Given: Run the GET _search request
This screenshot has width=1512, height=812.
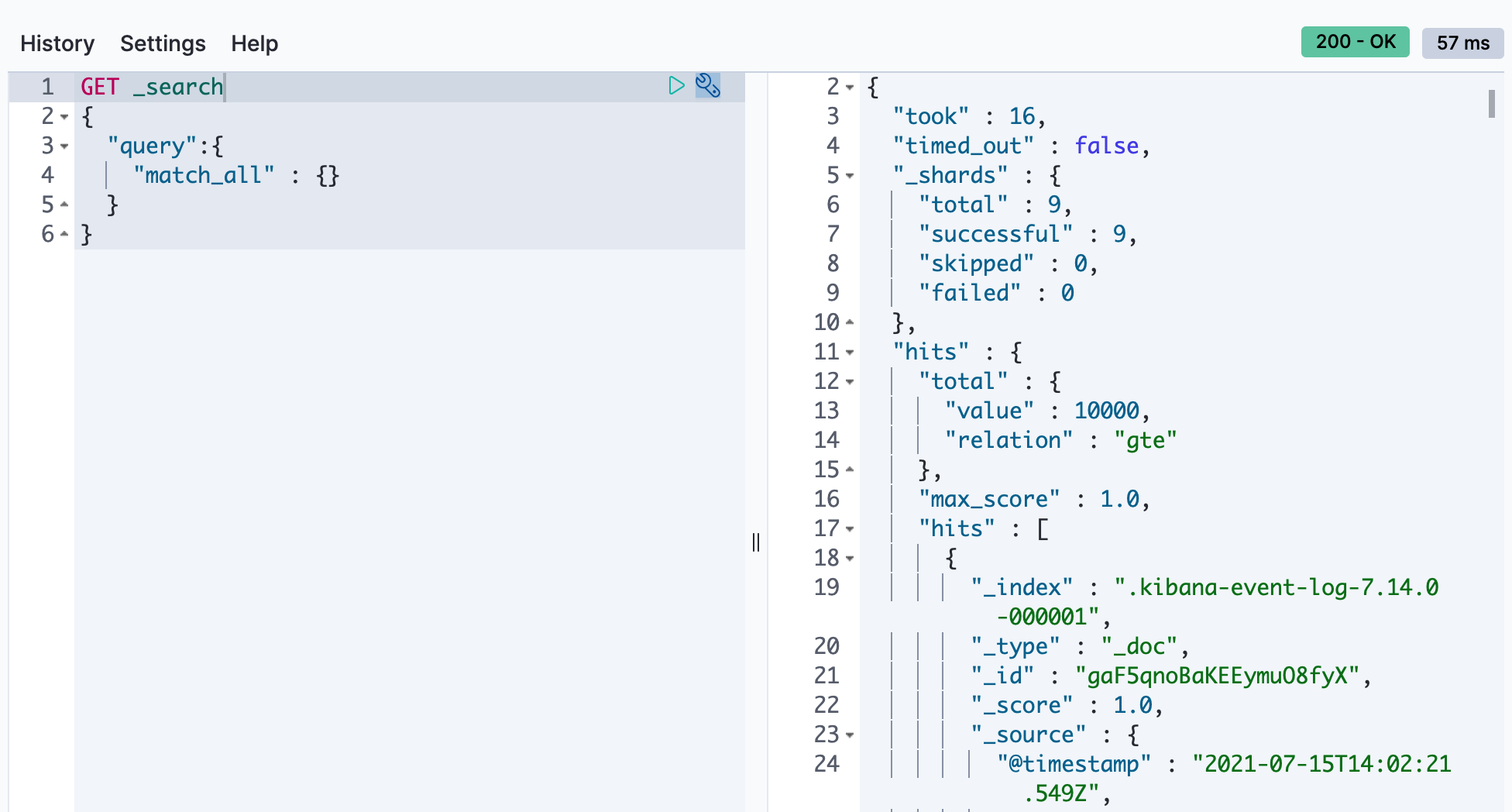Looking at the screenshot, I should [x=676, y=85].
